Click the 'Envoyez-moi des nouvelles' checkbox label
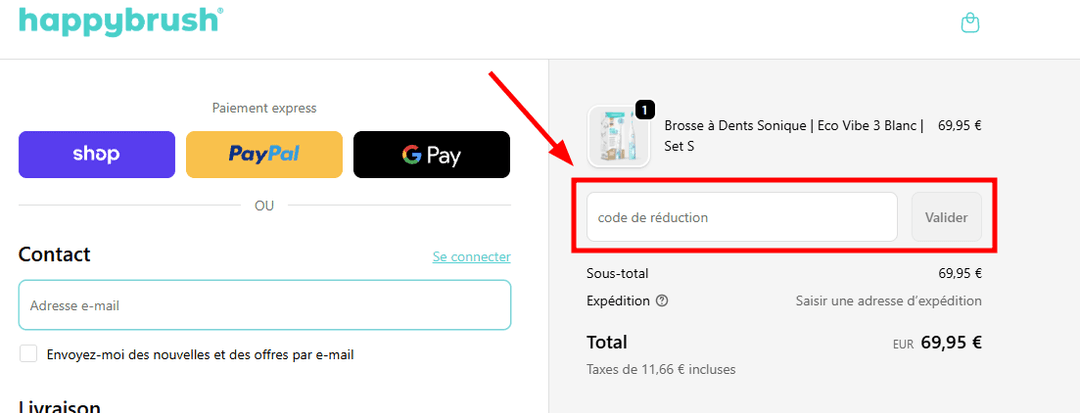 coord(200,355)
